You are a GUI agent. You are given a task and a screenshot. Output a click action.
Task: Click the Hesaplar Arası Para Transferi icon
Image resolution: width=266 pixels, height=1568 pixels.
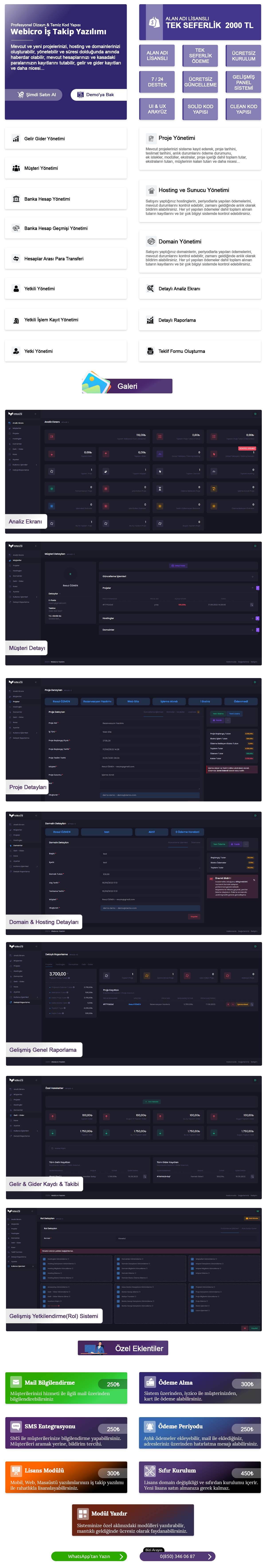pos(16,259)
